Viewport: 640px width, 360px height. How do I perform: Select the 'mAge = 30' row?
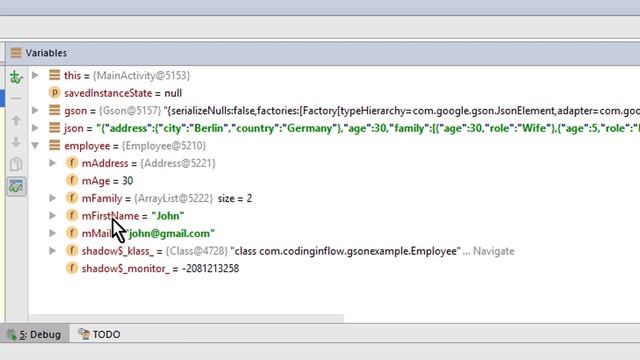click(x=334, y=180)
